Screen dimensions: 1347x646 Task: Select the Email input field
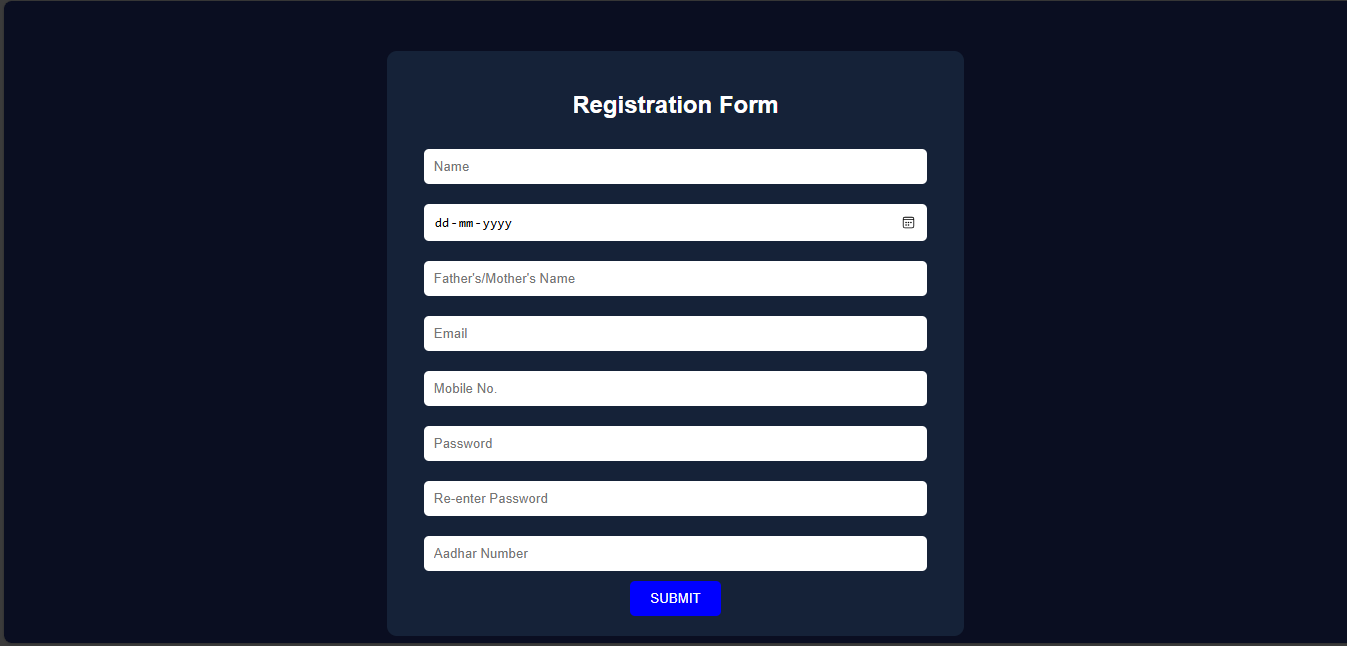[675, 333]
